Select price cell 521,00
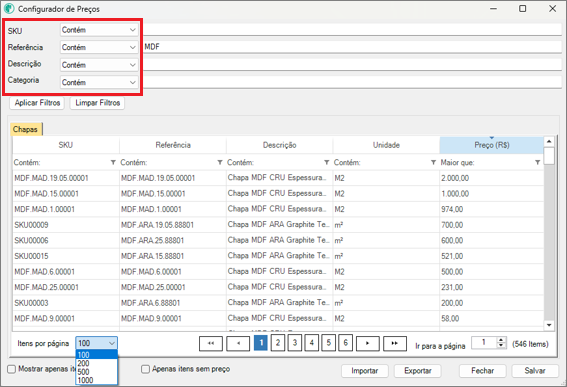The height and width of the screenshot is (387, 567). [x=491, y=256]
